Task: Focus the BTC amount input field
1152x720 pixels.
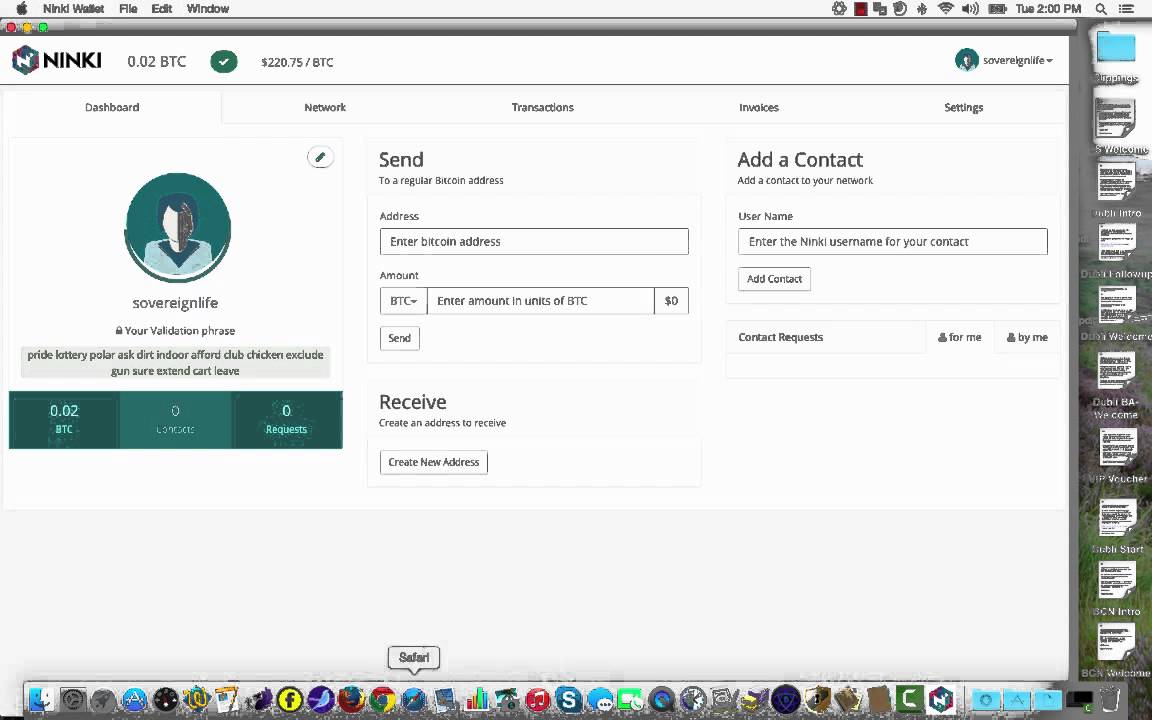Action: tap(541, 300)
